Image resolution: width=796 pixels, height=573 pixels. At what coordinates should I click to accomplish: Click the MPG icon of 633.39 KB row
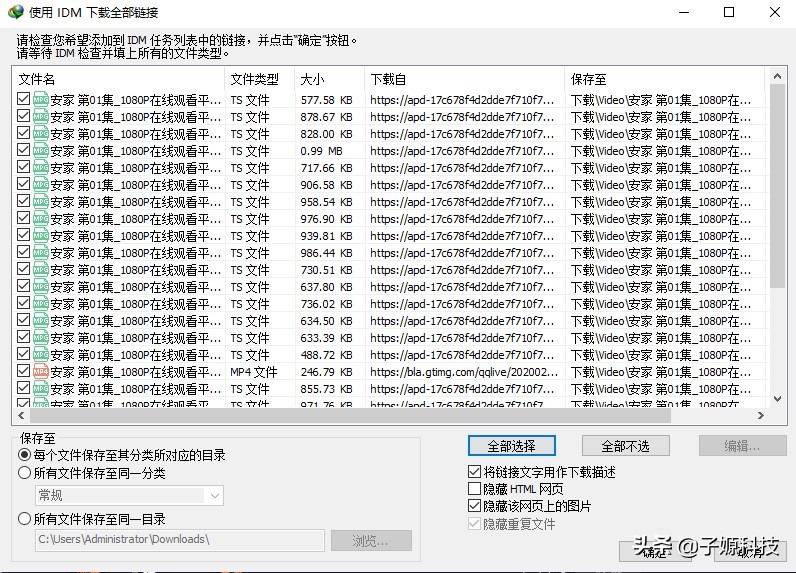[x=41, y=337]
